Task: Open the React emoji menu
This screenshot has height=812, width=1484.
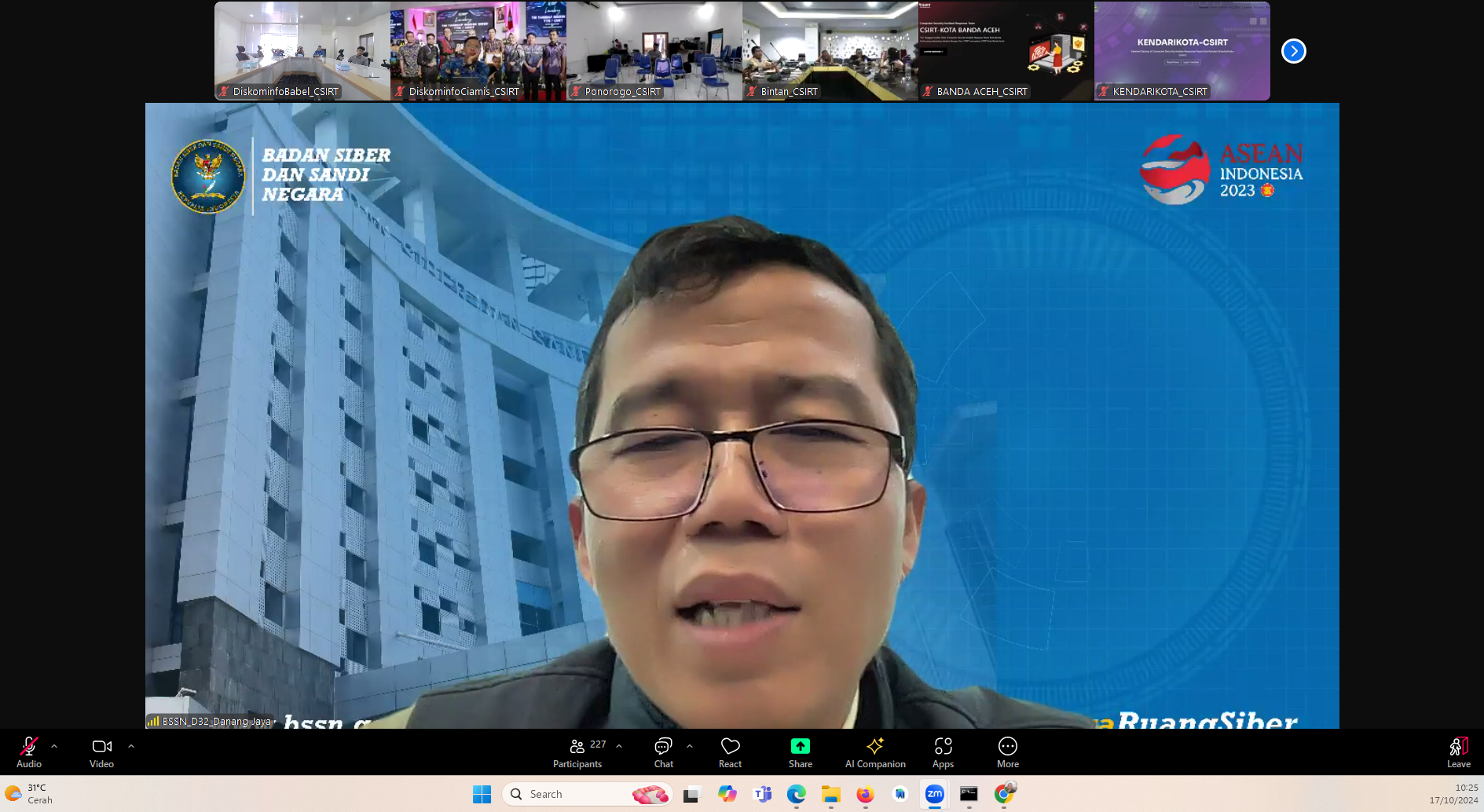Action: coord(730,752)
